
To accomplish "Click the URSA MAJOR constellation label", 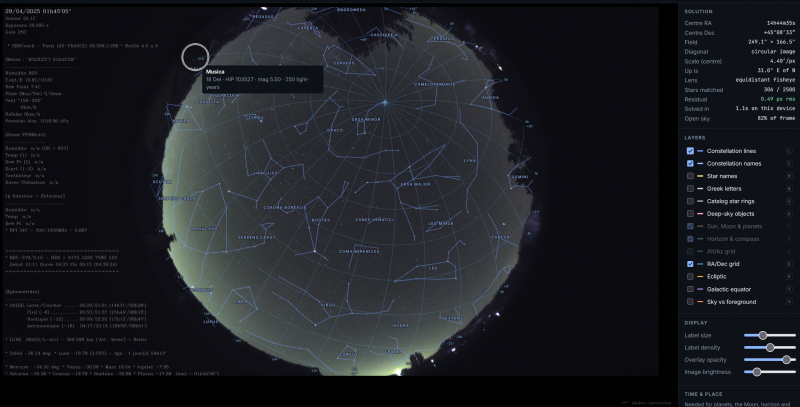I will (x=415, y=184).
